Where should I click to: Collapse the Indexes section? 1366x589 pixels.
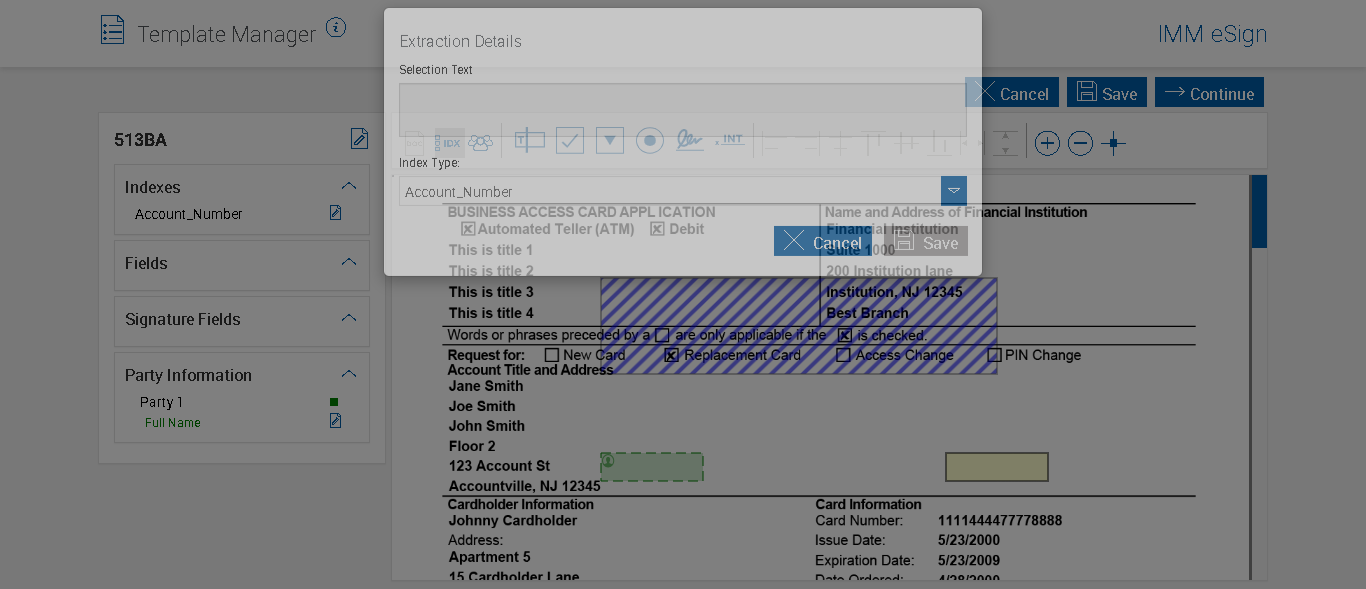[x=349, y=186]
